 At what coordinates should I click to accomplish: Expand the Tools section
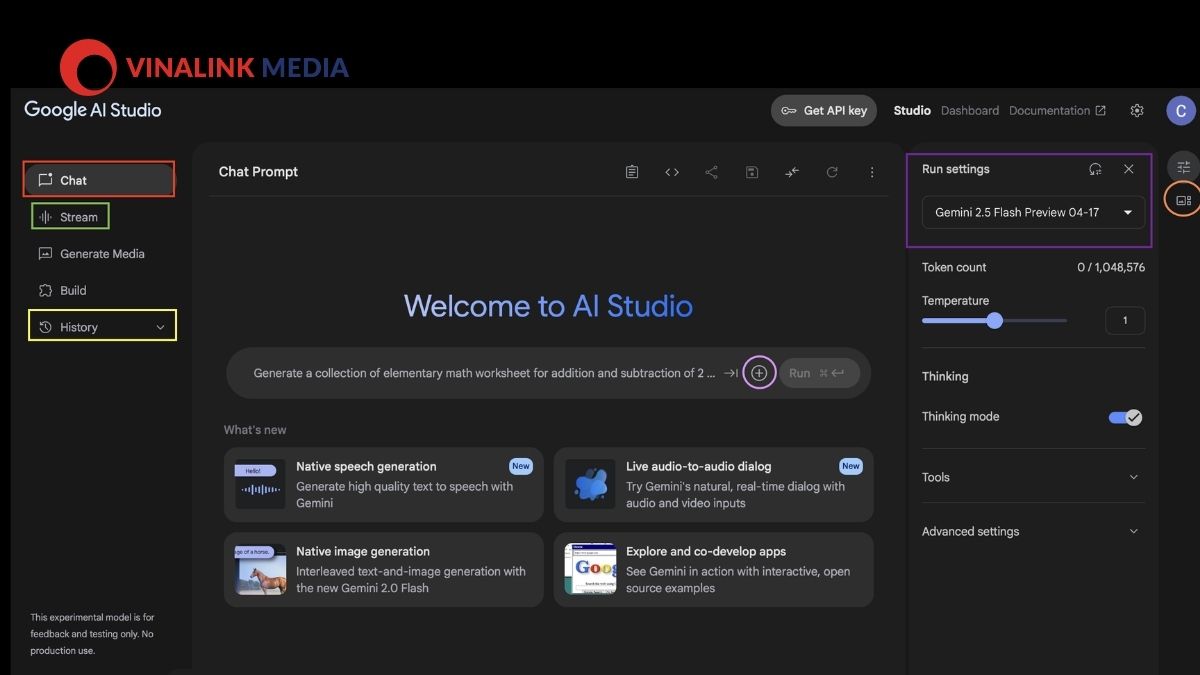coord(1032,477)
